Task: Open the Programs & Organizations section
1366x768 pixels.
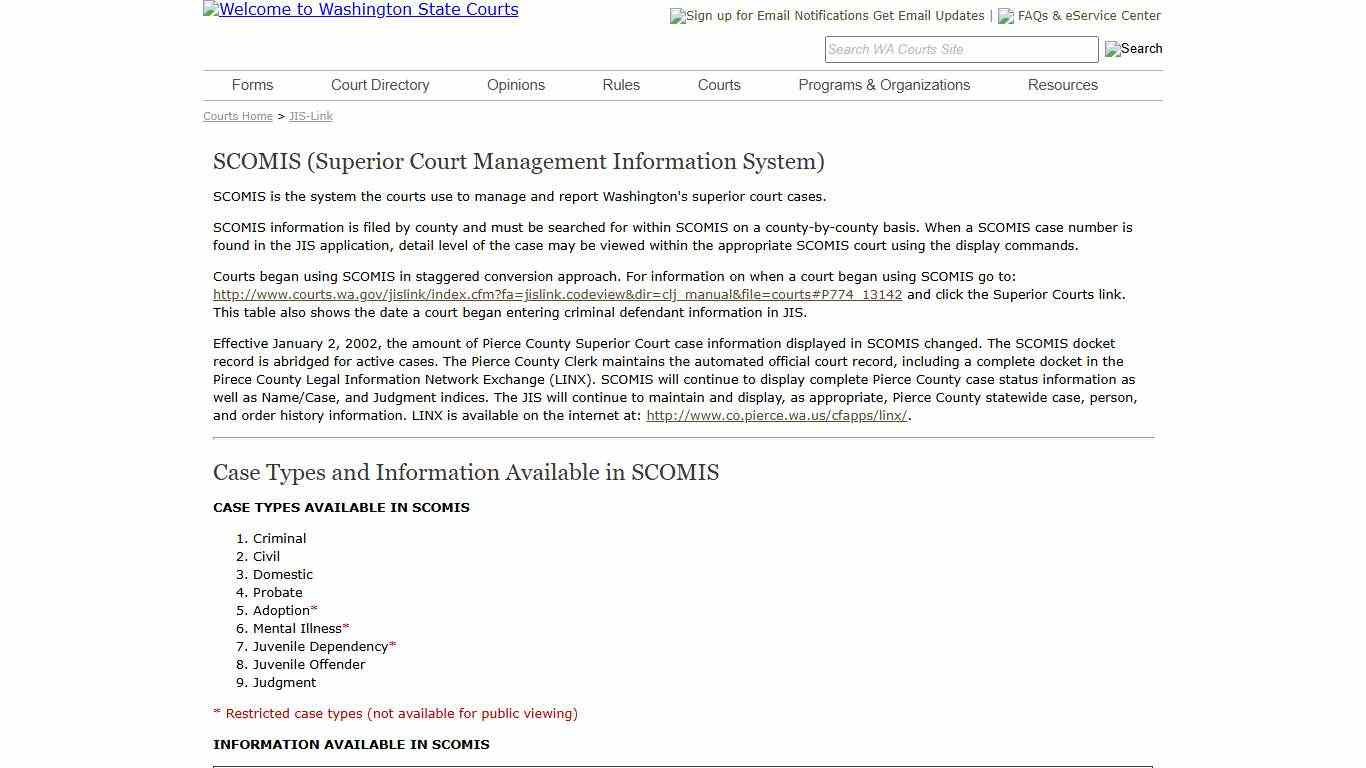Action: click(x=884, y=85)
